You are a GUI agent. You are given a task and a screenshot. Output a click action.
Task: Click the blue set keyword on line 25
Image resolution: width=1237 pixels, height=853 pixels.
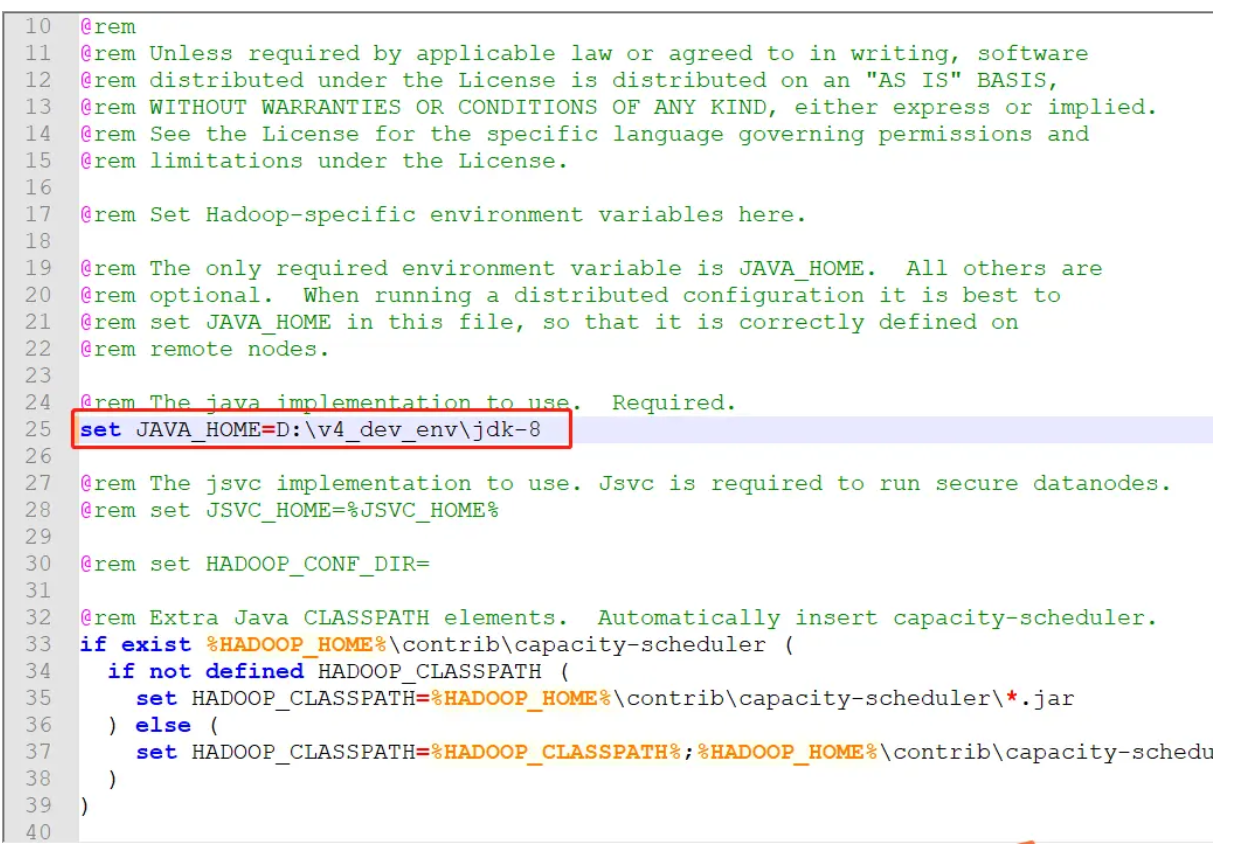98,429
